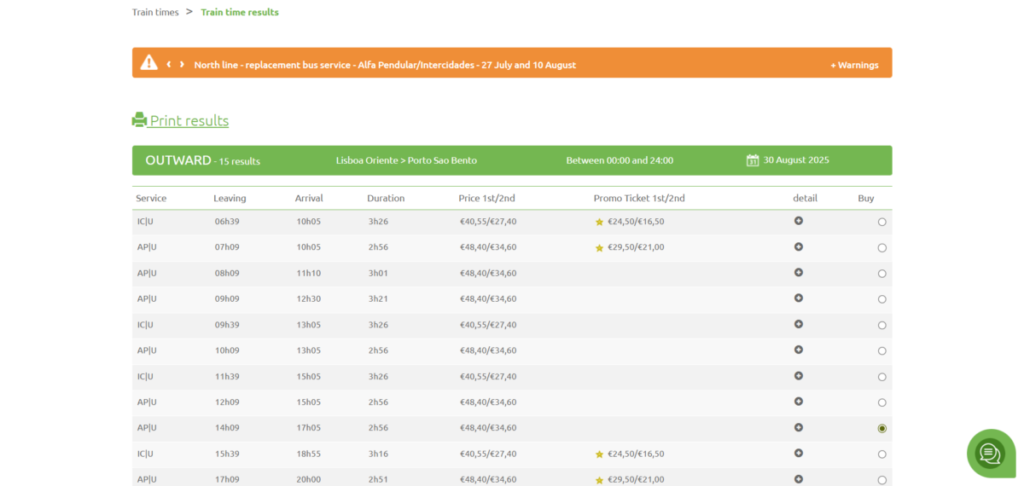The width and height of the screenshot is (1024, 486).
Task: Click arrival time 20h00
Action: 308,479
